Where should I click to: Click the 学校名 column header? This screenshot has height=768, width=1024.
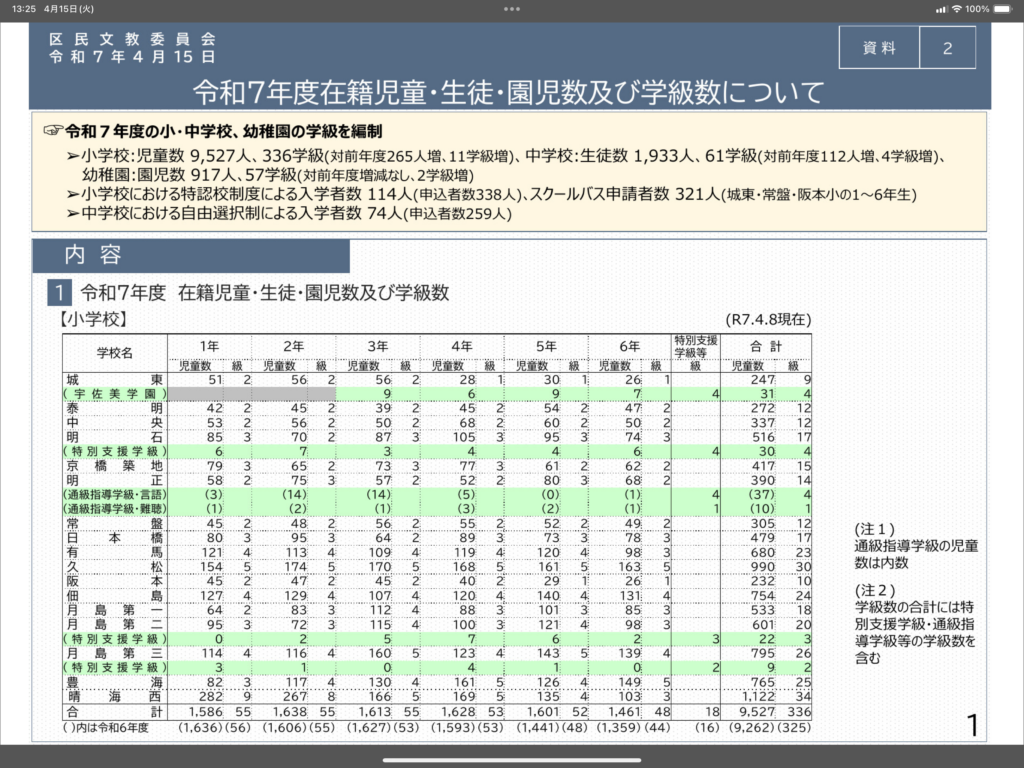(x=115, y=353)
